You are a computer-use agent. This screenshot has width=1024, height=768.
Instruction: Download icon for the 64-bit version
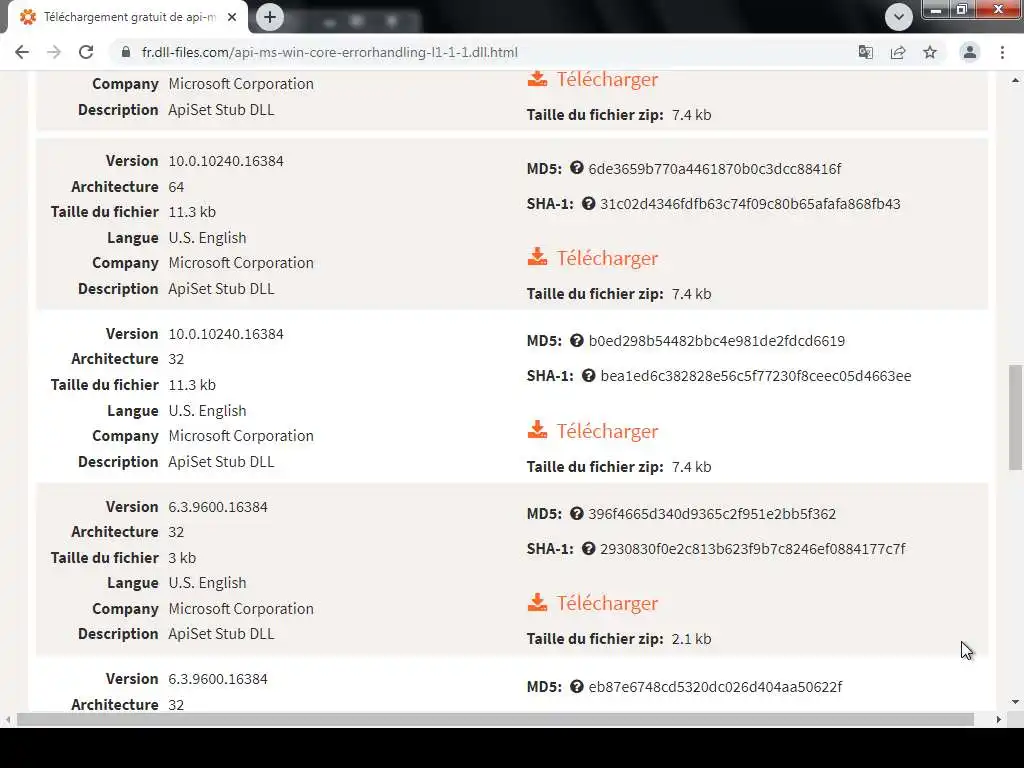(x=537, y=257)
